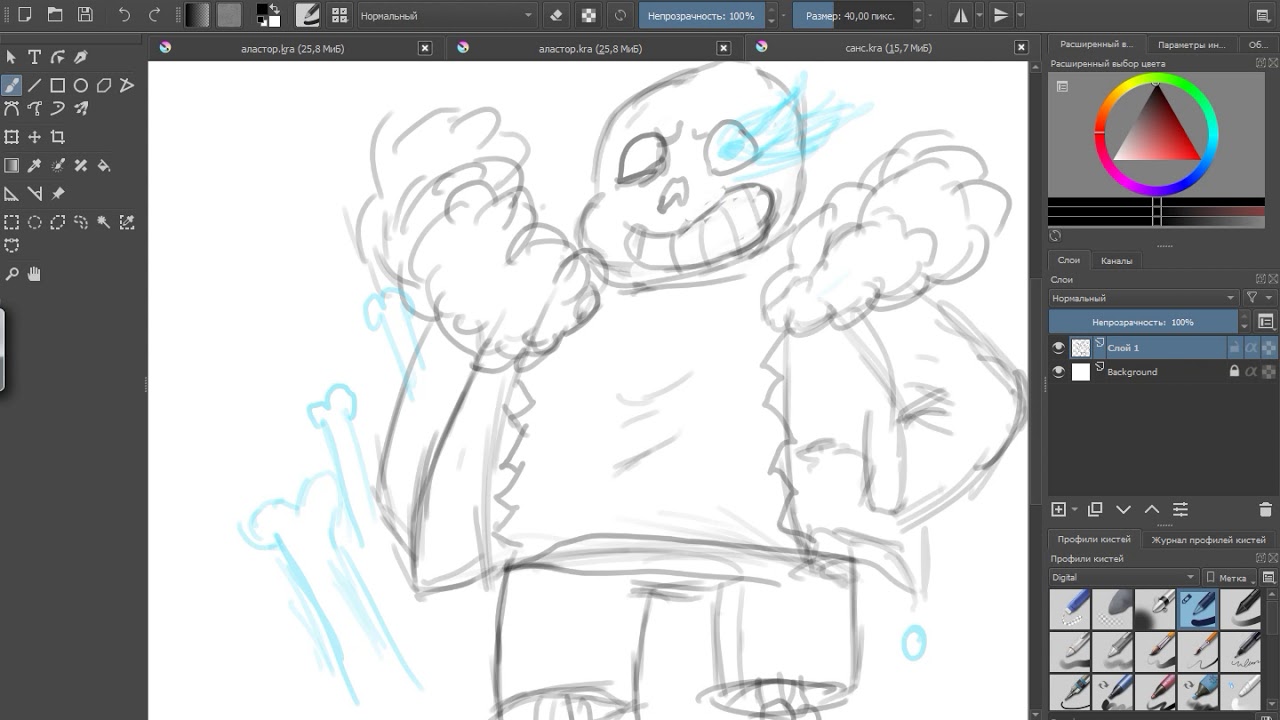Select the Gradient tool in toolbox
Viewport: 1280px width, 720px height.
click(12, 166)
